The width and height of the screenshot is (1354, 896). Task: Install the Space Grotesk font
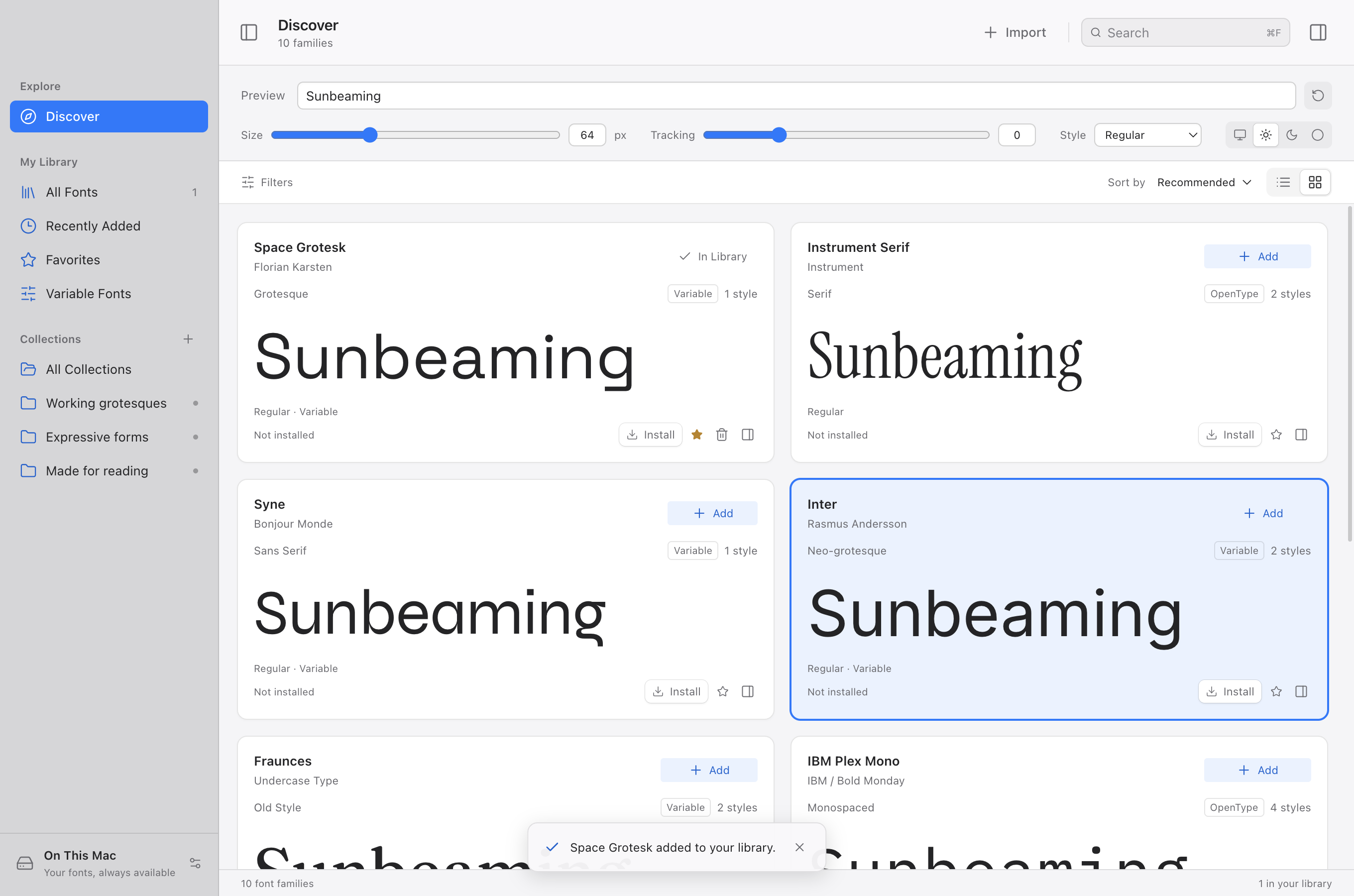tap(650, 435)
